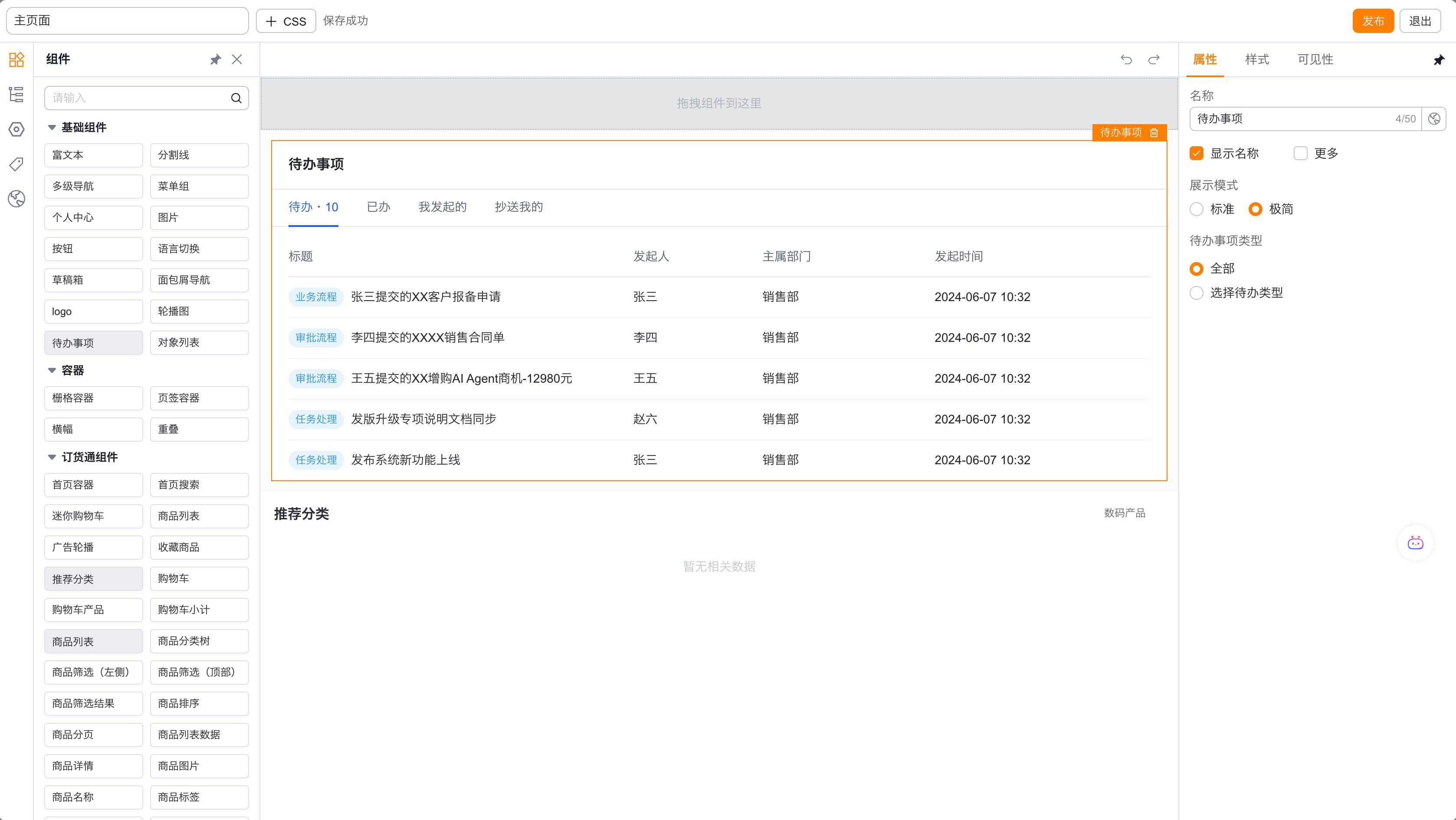Click the hexagon settings sidebar icon
The height and width of the screenshot is (820, 1456).
tap(16, 129)
